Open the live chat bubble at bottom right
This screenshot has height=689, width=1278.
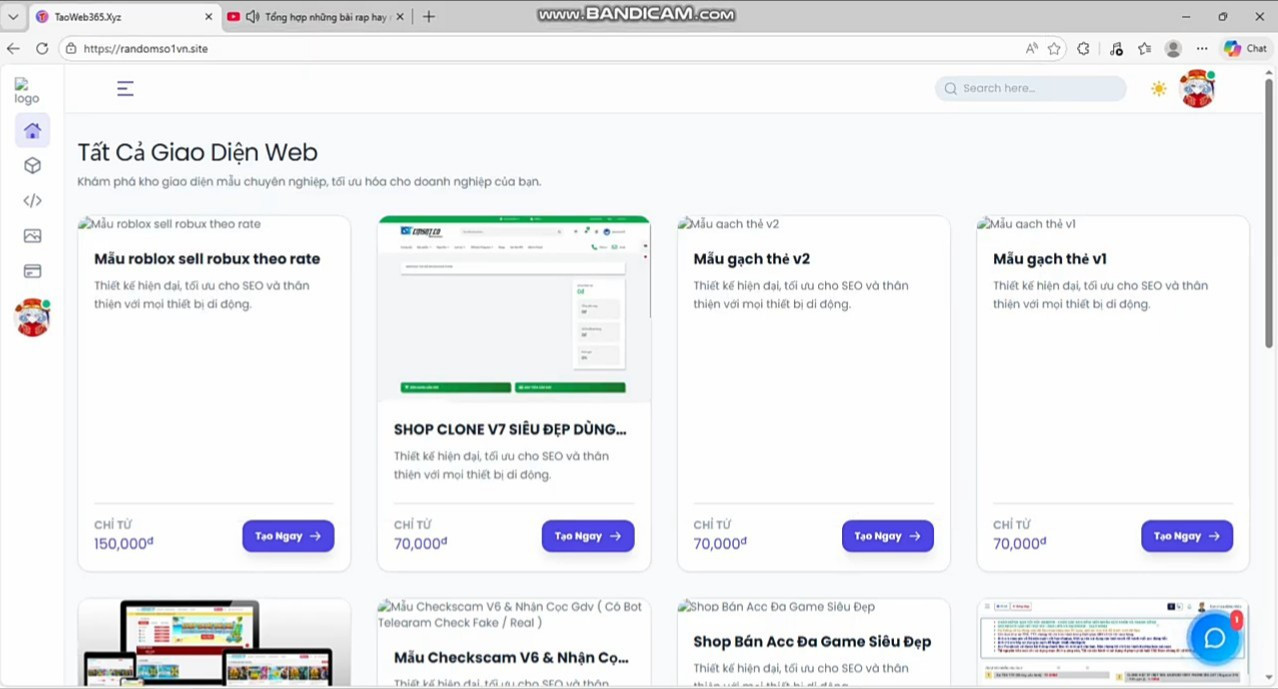click(1214, 637)
